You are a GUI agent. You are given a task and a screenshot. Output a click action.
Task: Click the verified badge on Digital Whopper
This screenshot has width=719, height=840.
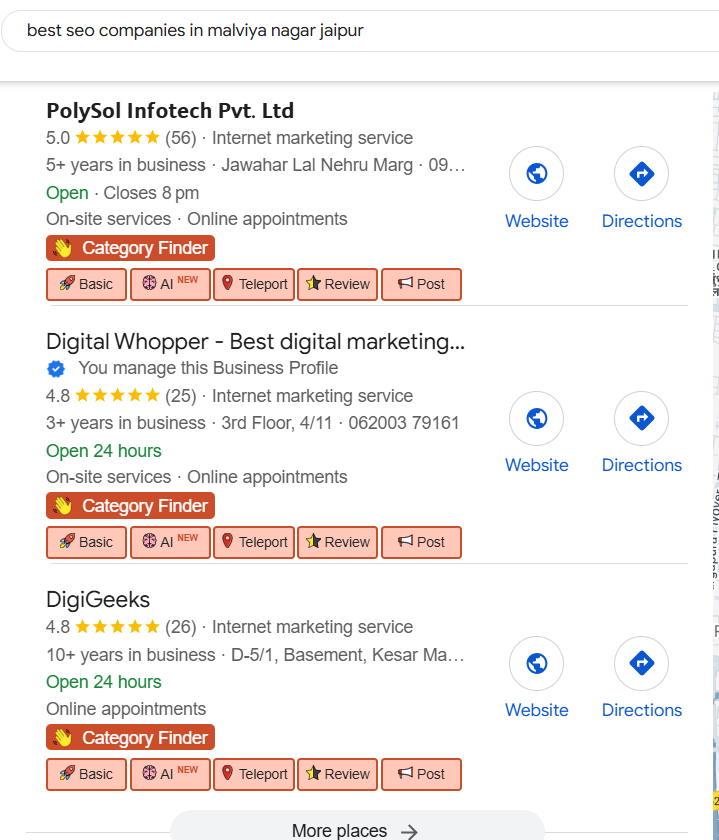coord(56,368)
